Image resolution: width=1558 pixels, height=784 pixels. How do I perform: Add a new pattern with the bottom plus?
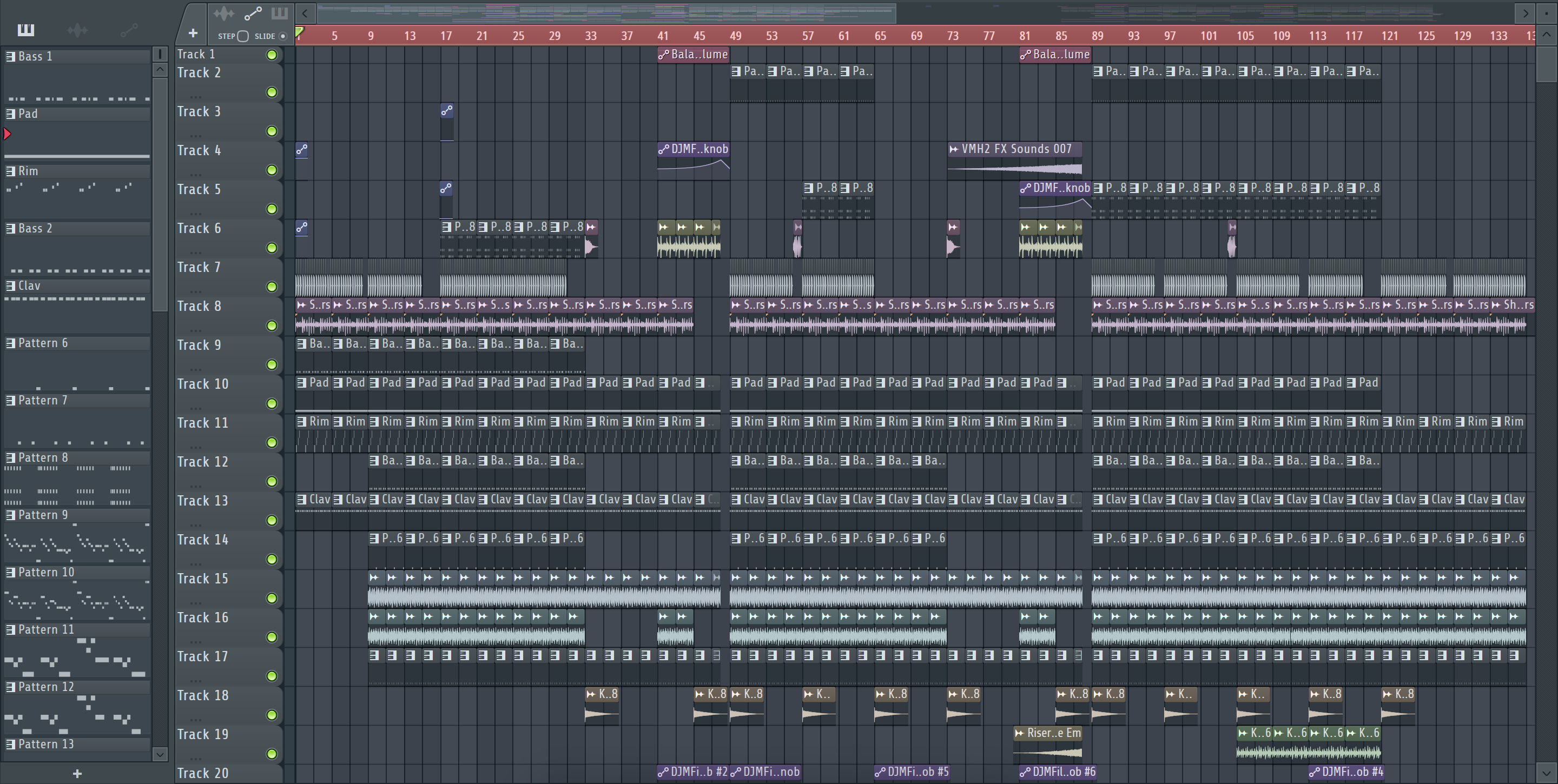click(77, 774)
